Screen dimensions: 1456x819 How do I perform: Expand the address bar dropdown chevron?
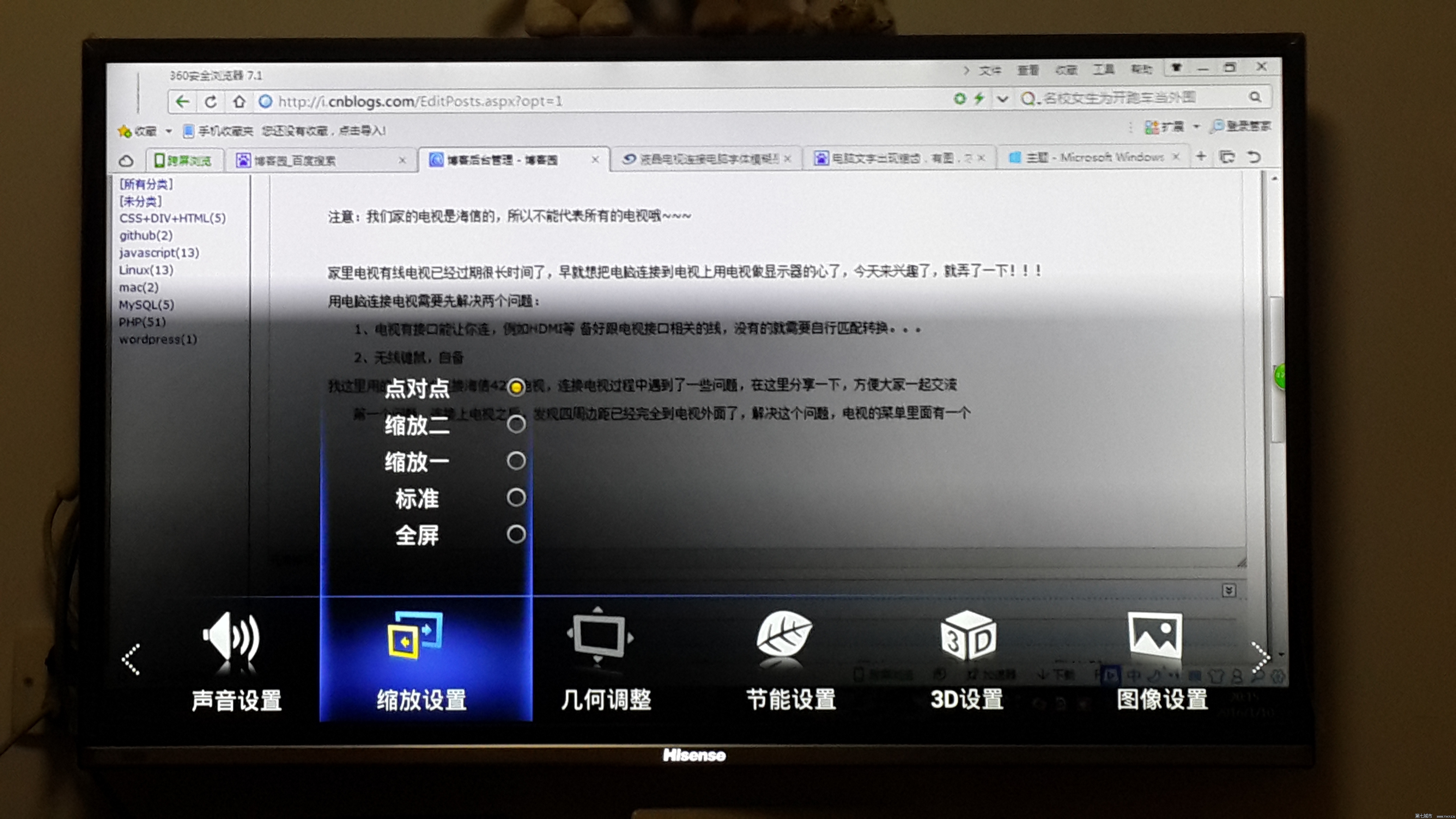click(x=1002, y=99)
